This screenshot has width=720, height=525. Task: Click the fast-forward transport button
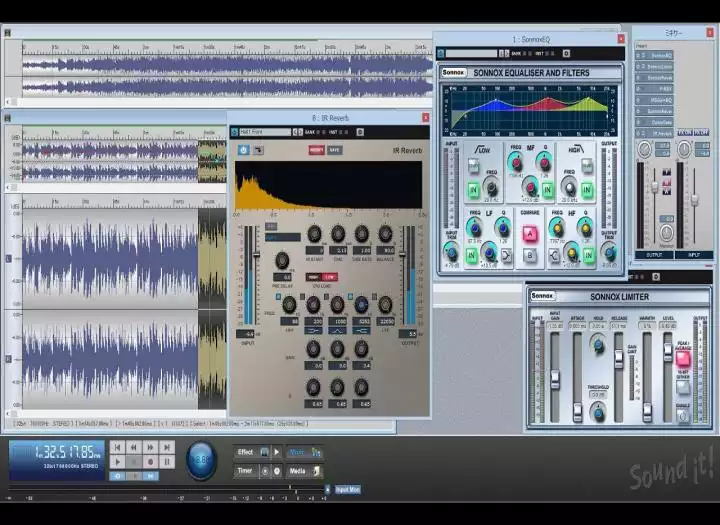pos(151,447)
